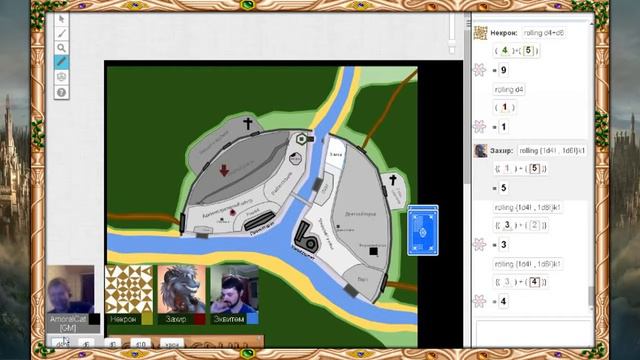Click the 'rolling d4' formula in chat
This screenshot has height=360, width=640.
pyautogui.click(x=509, y=89)
